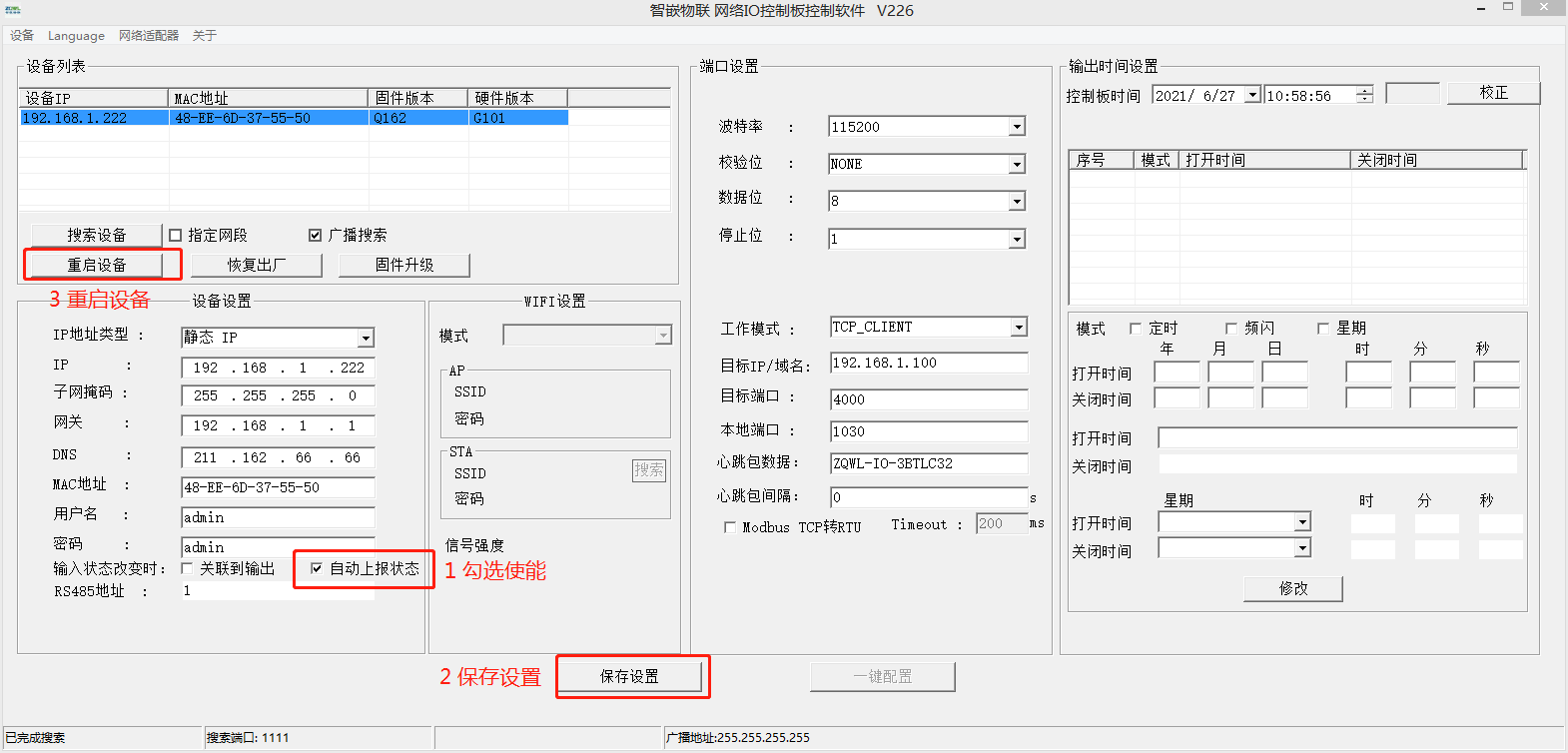Click the IP address field 192.168.1.222

278,368
